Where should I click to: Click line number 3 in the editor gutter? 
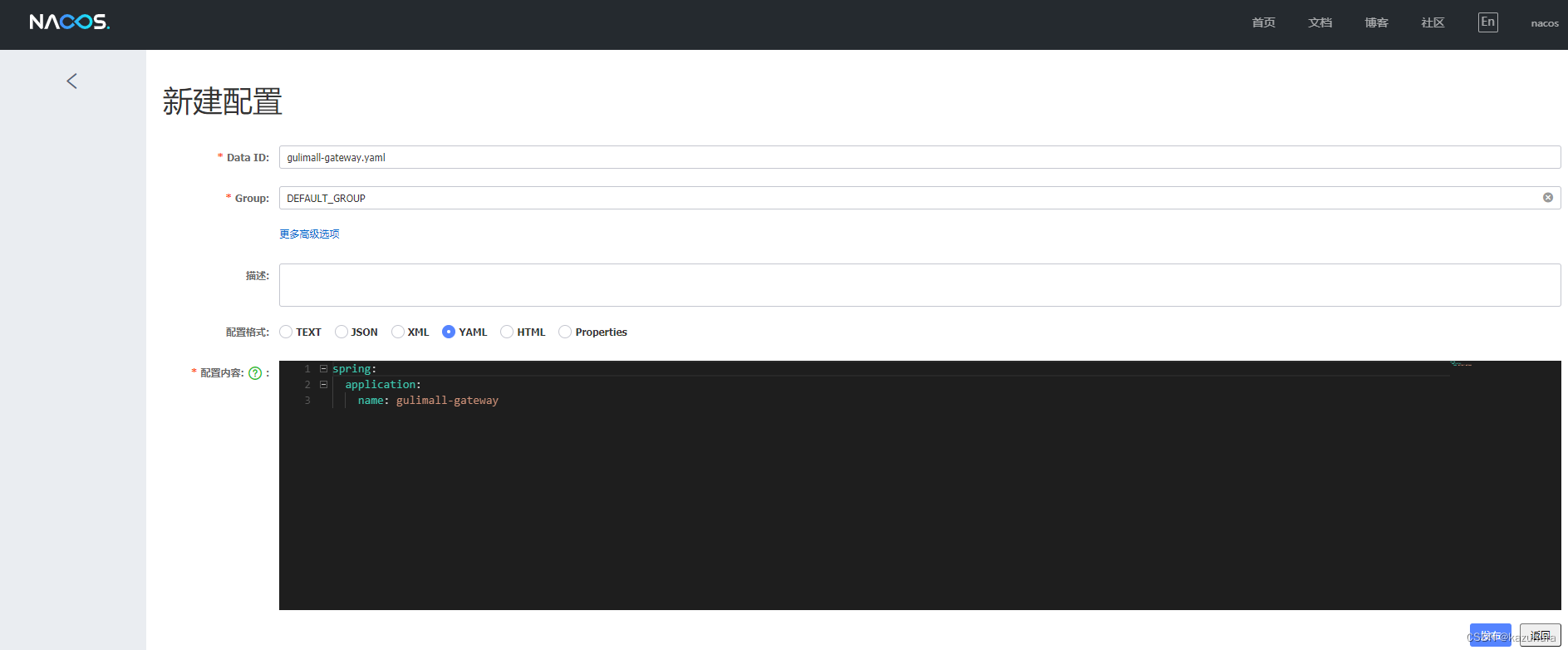click(307, 401)
